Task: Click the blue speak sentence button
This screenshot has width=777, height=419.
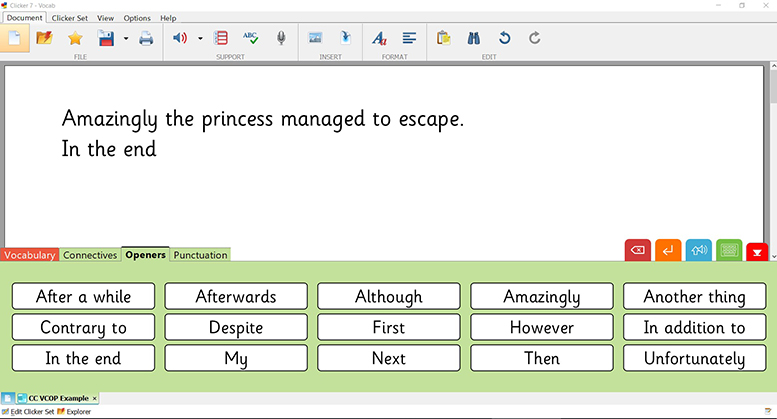Action: coord(699,251)
